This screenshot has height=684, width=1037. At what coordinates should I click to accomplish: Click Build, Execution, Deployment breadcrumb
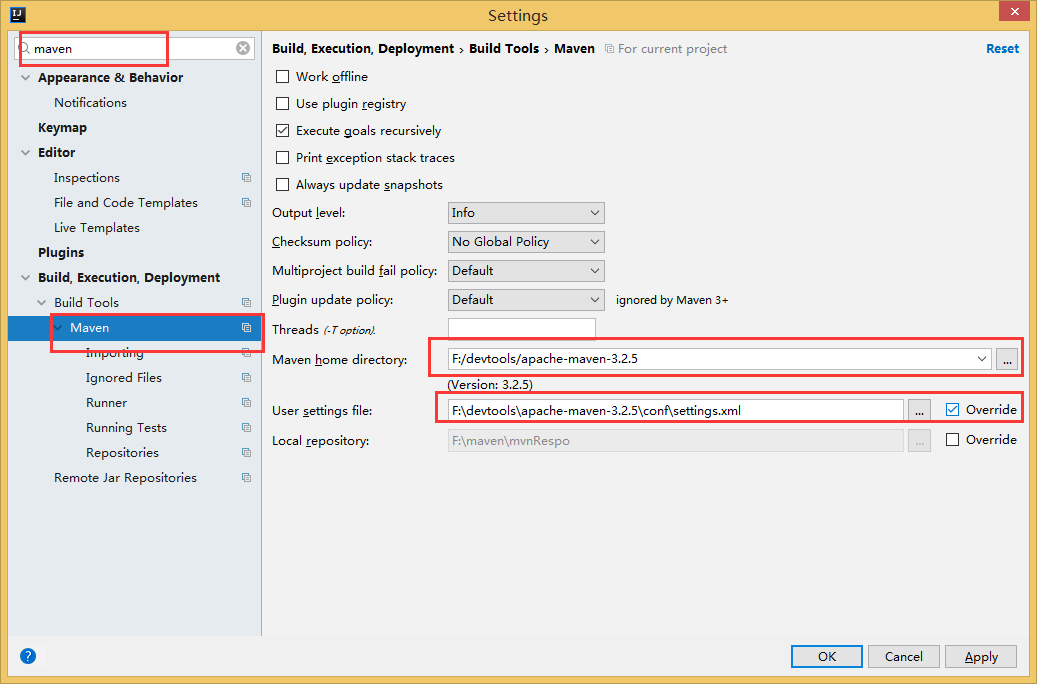point(363,49)
